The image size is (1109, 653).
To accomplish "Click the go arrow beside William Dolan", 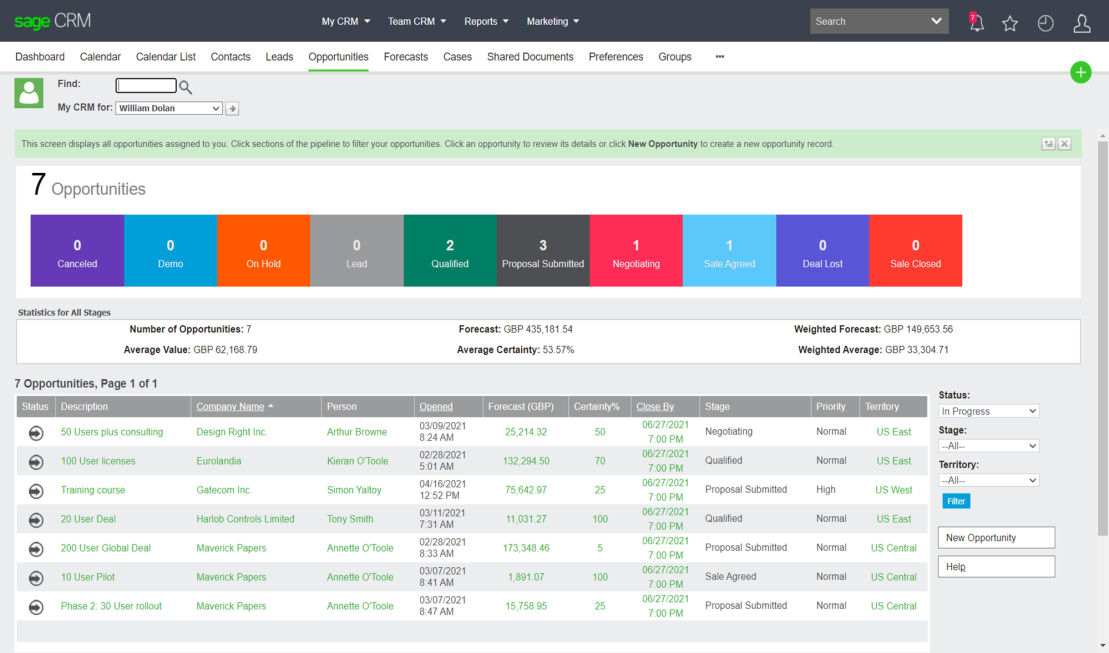I will pos(232,109).
